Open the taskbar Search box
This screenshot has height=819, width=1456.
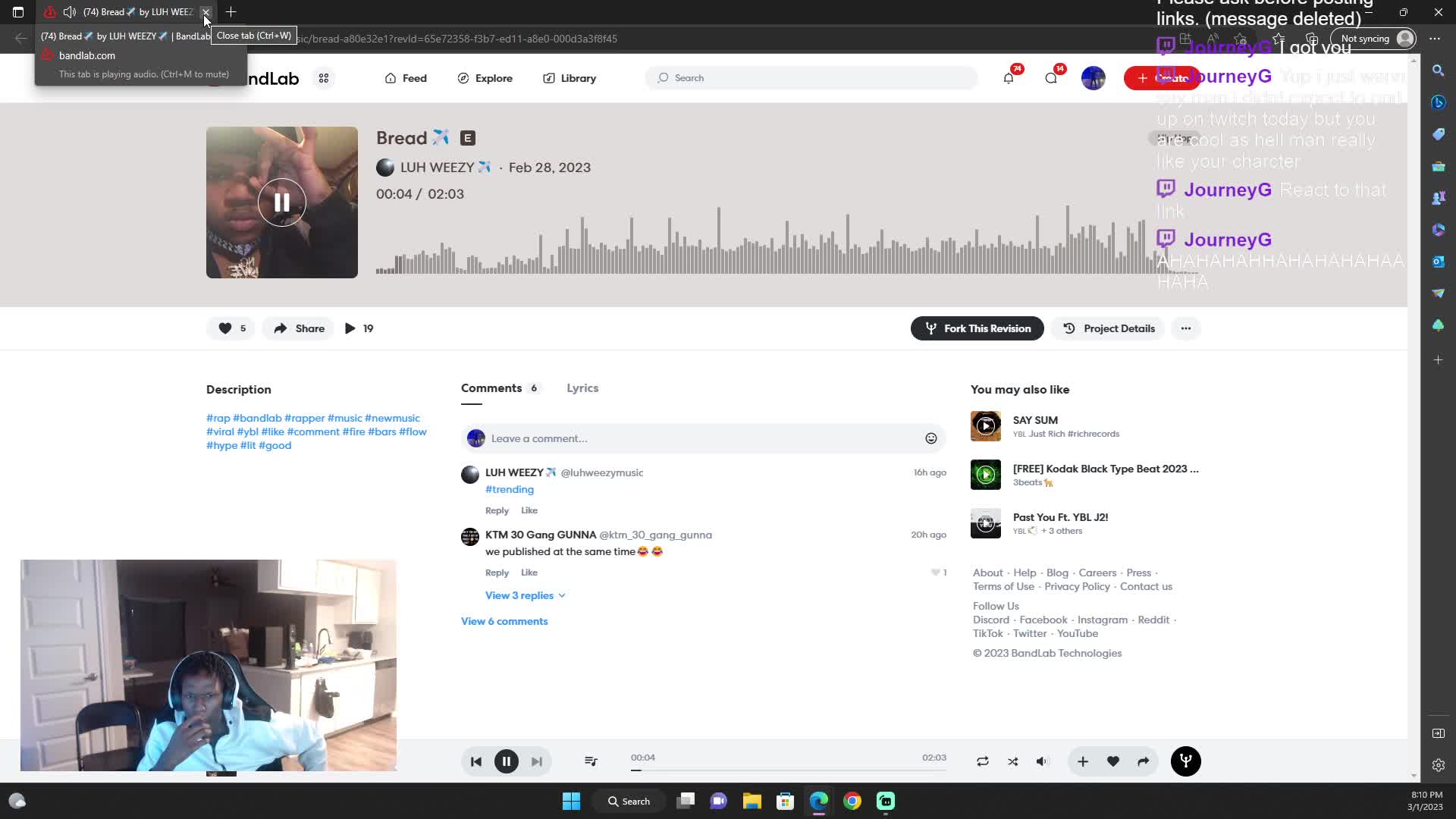(x=629, y=802)
